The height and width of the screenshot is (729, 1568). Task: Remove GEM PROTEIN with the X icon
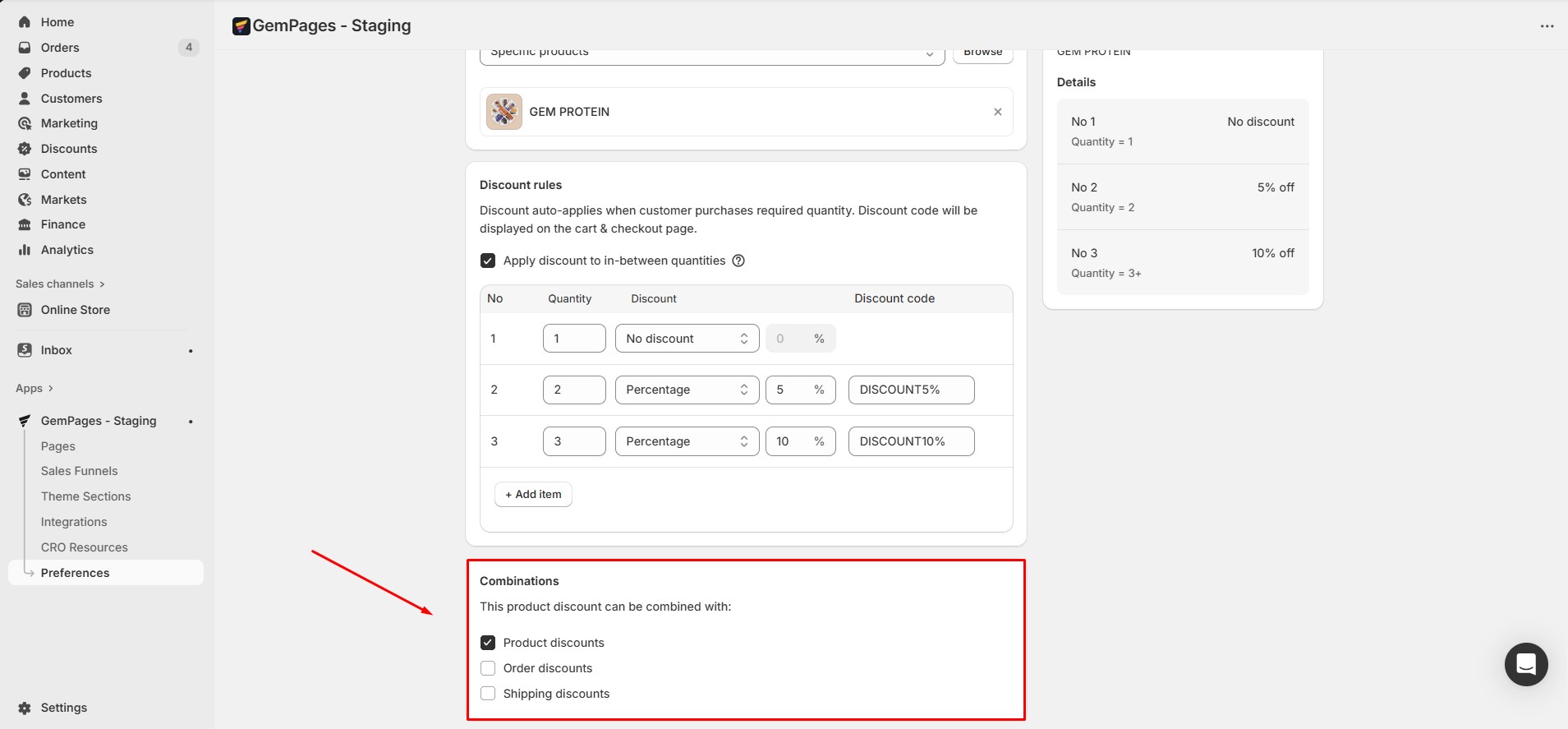point(997,112)
